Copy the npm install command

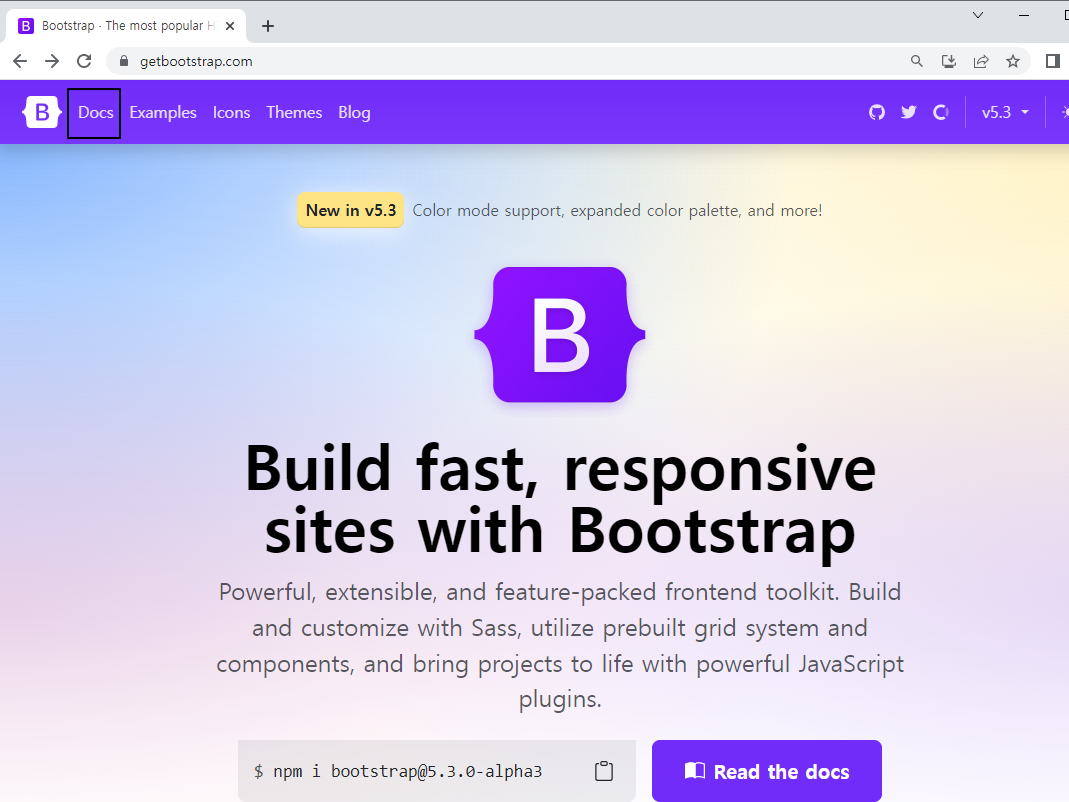click(x=604, y=771)
